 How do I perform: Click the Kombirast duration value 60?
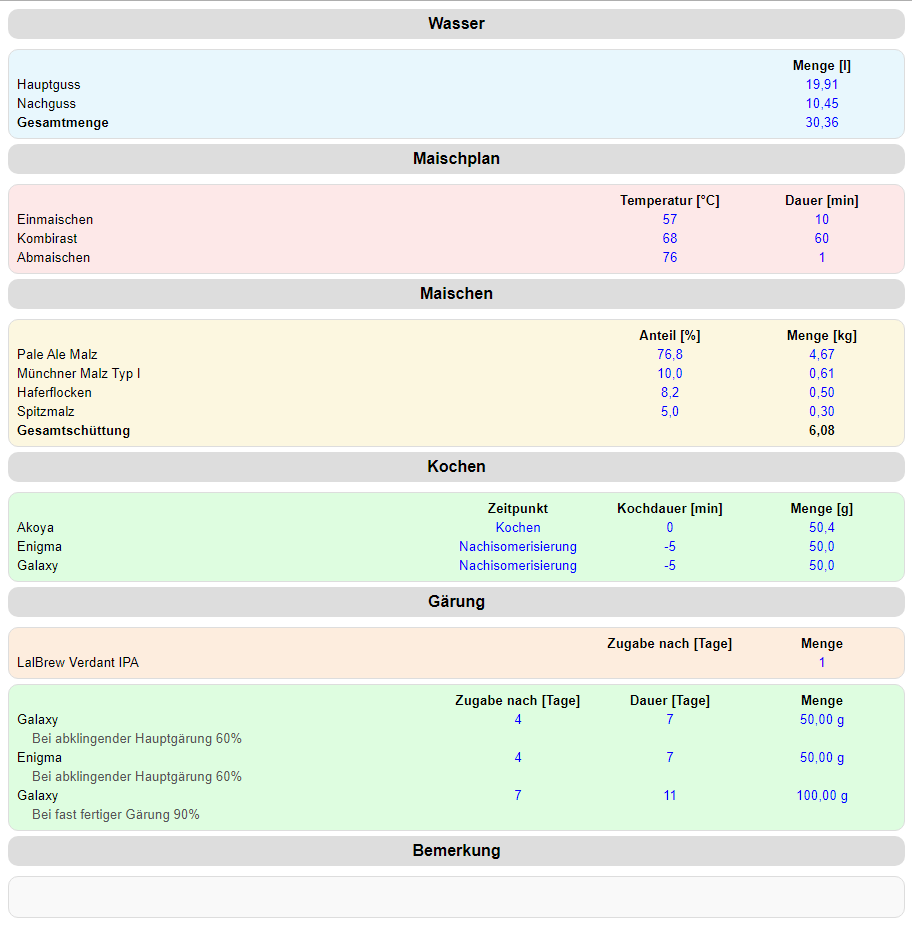[x=821, y=239]
